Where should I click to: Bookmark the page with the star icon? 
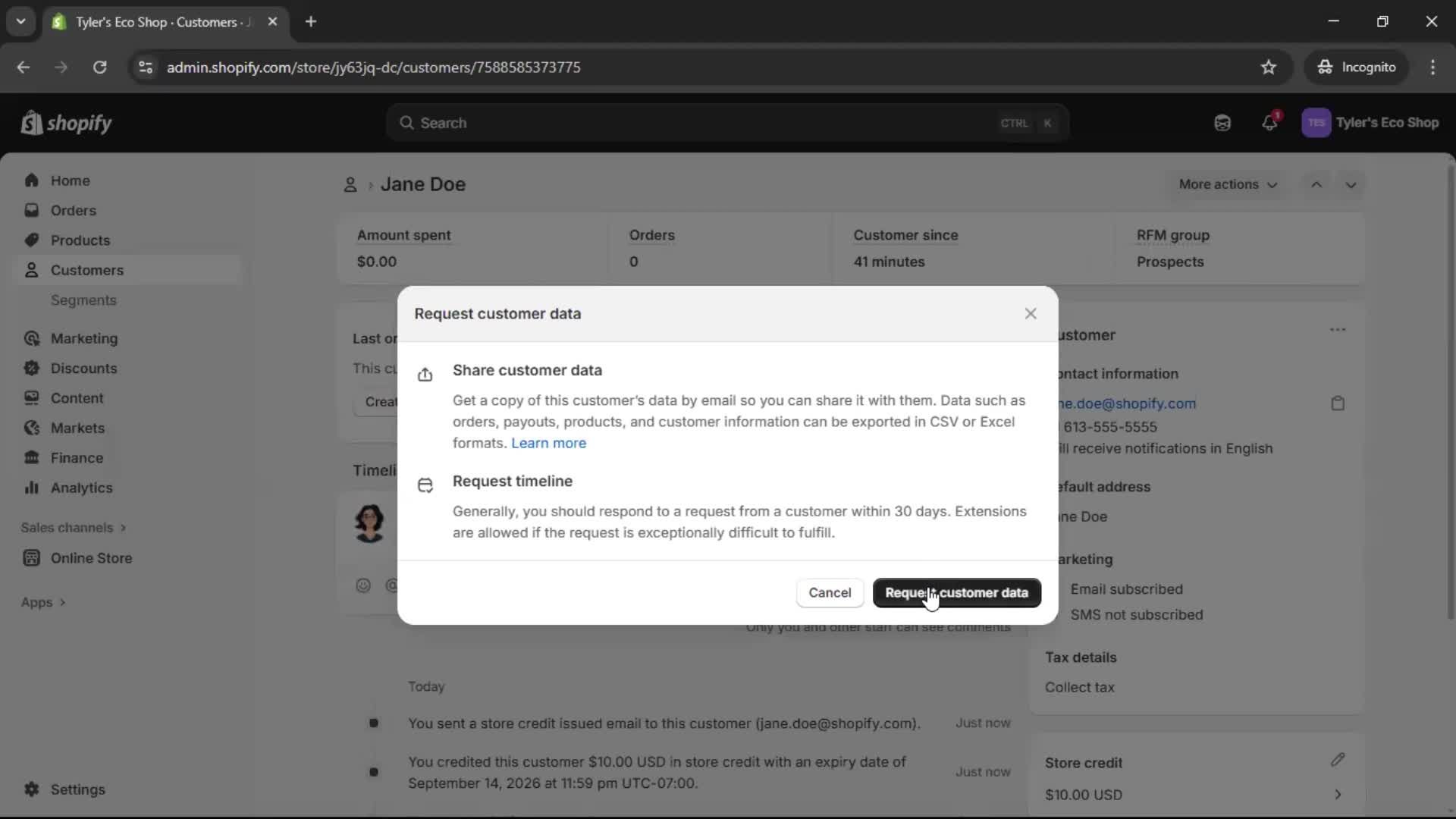(1269, 67)
